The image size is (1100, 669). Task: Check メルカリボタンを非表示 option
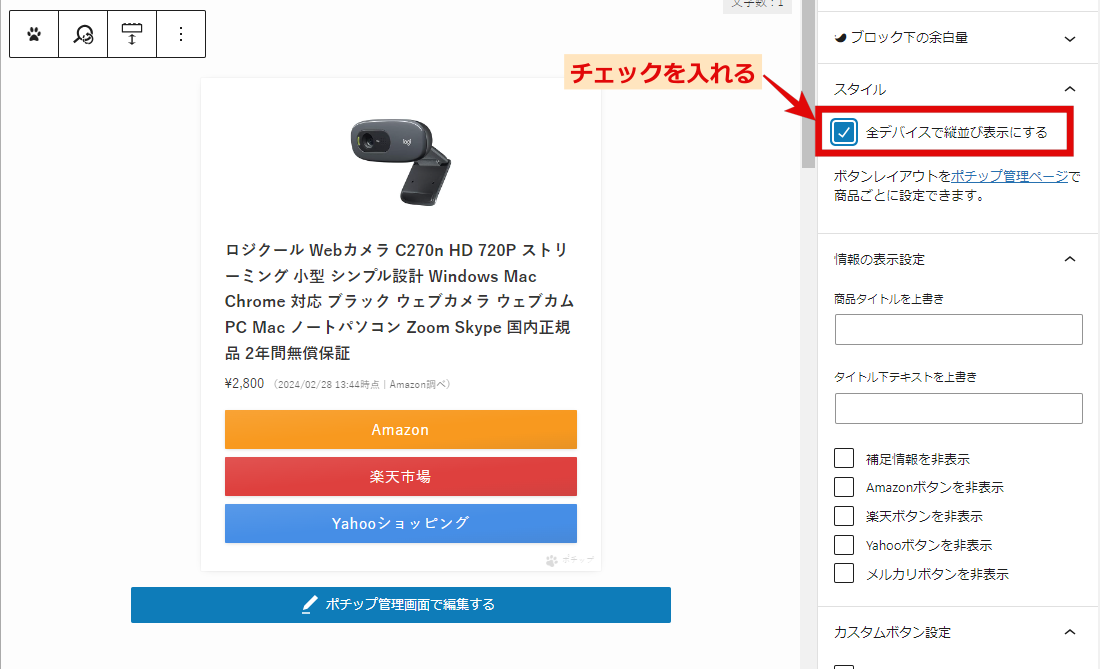(844, 574)
